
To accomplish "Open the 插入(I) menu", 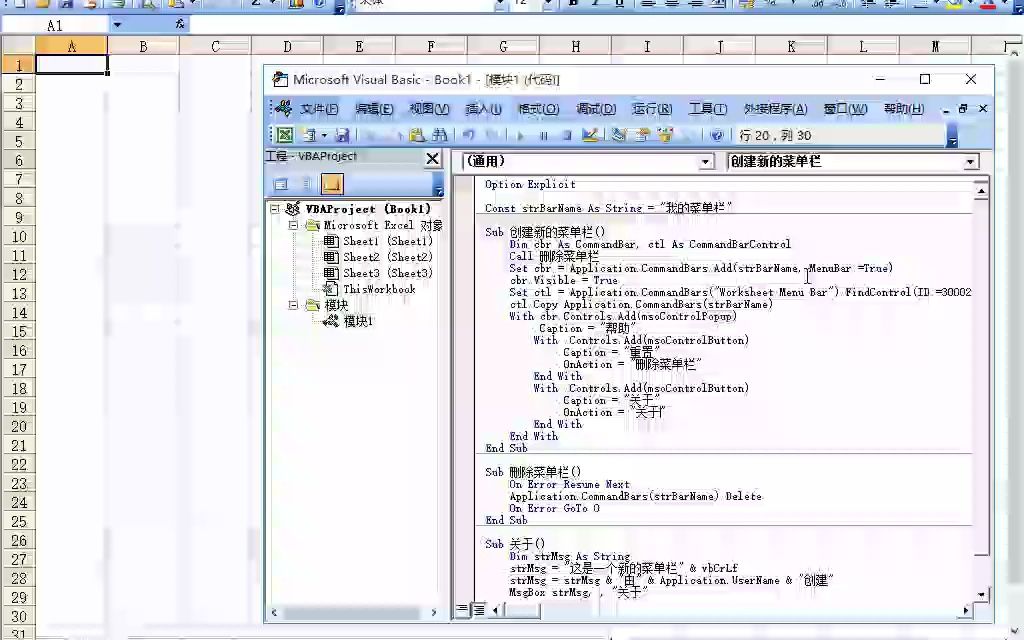I will (x=483, y=109).
